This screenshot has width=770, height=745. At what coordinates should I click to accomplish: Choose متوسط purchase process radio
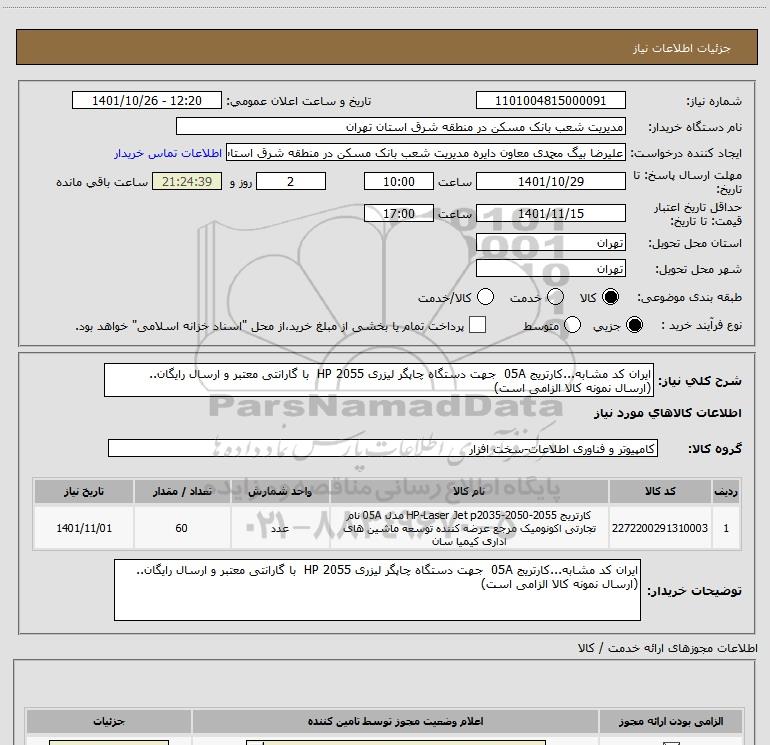pos(572,325)
